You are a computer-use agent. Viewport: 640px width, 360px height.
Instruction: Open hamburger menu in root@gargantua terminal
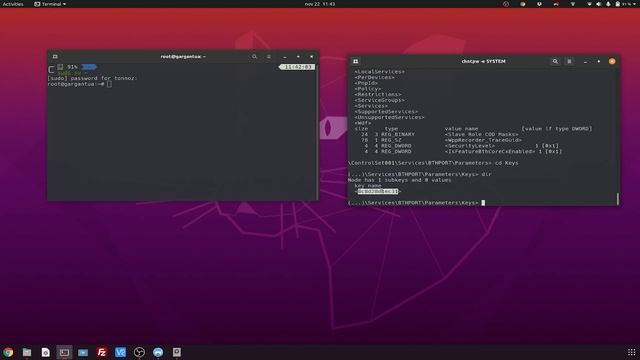click(269, 57)
